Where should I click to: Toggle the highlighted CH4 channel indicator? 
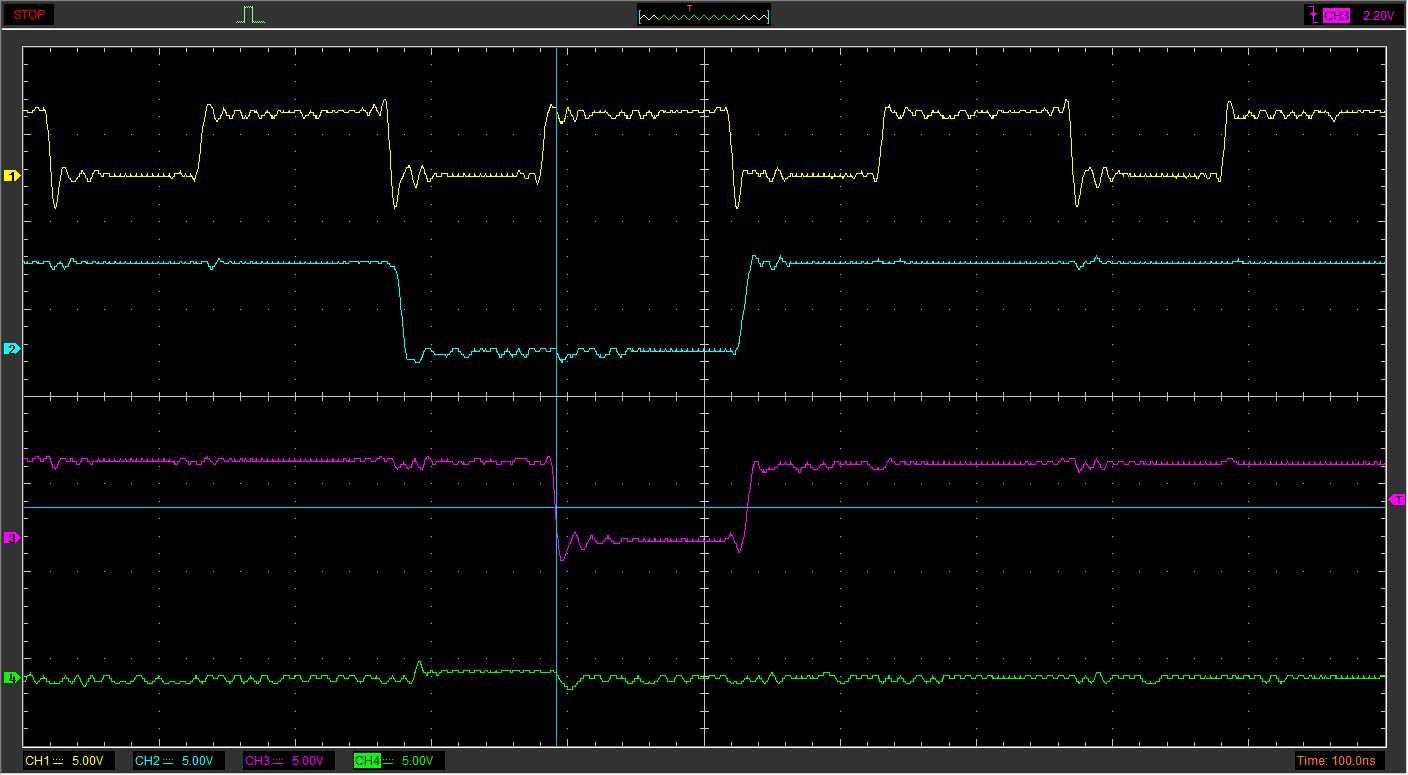pos(367,761)
